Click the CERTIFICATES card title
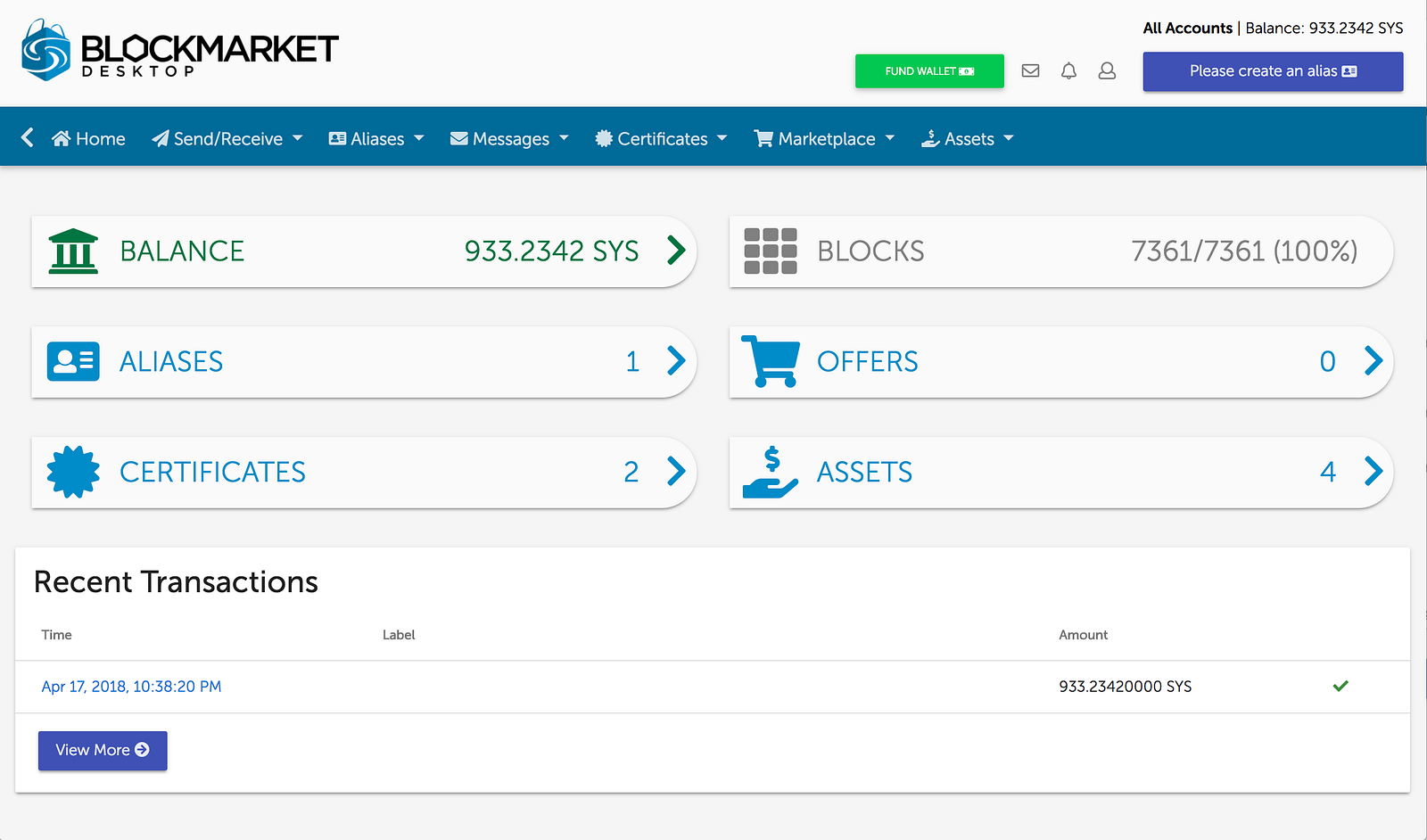Screen dimensions: 1427x840 212,472
